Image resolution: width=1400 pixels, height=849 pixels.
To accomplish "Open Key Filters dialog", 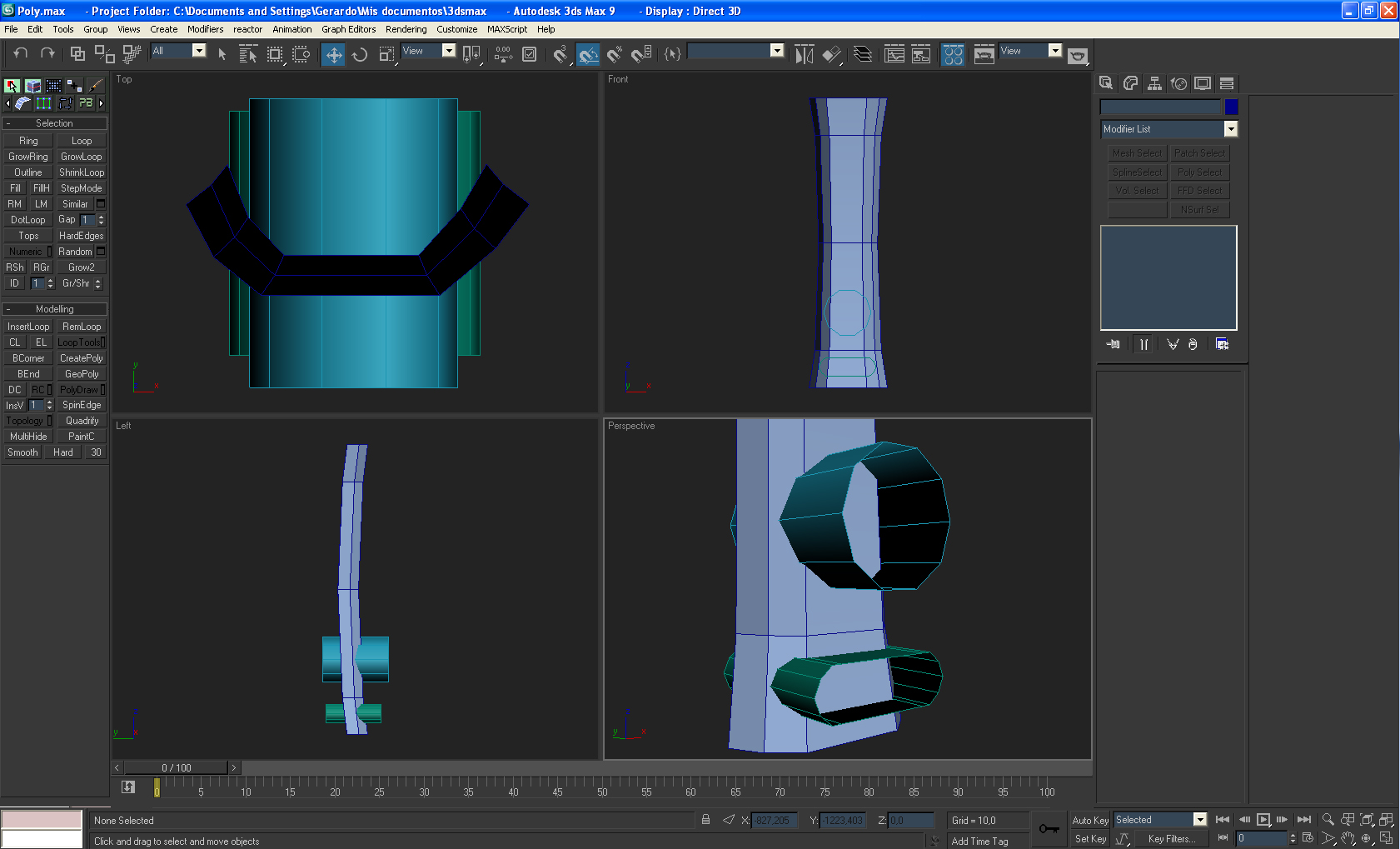I will 1171,839.
